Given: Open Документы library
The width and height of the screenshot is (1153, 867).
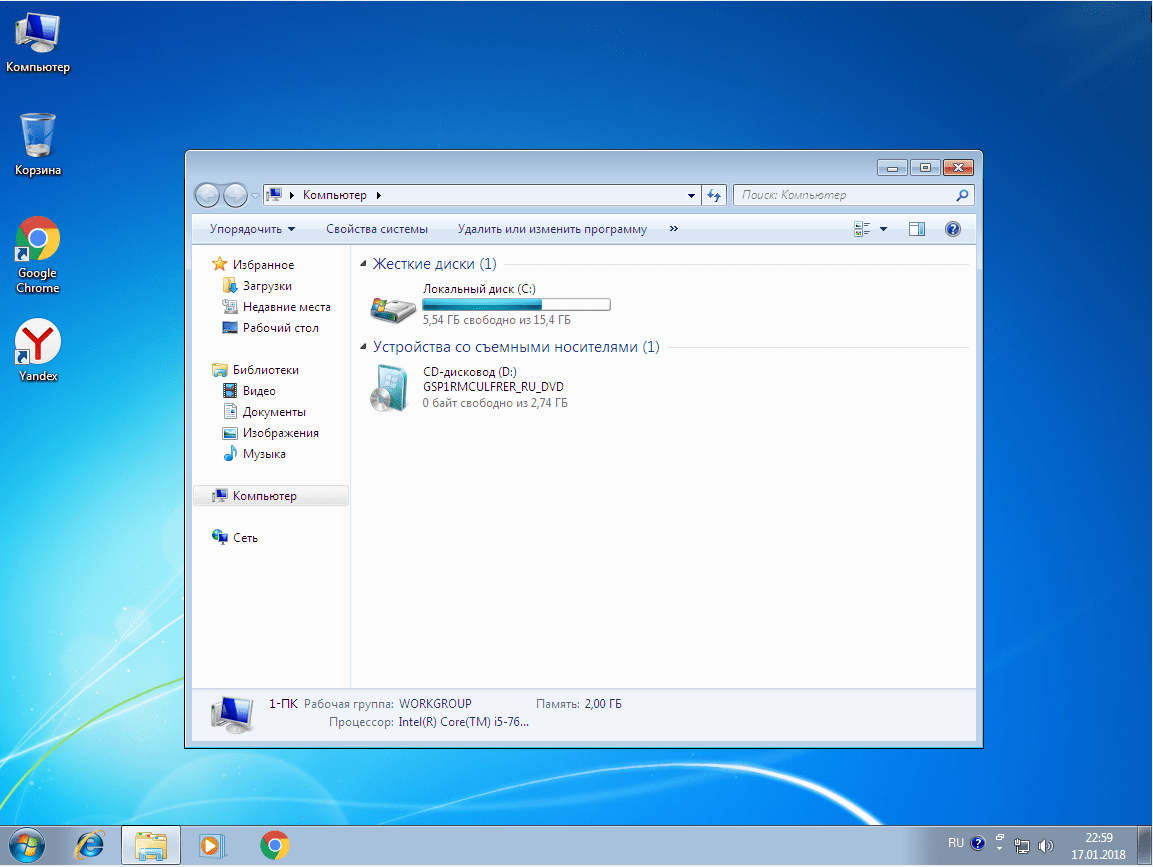Looking at the screenshot, I should point(263,412).
